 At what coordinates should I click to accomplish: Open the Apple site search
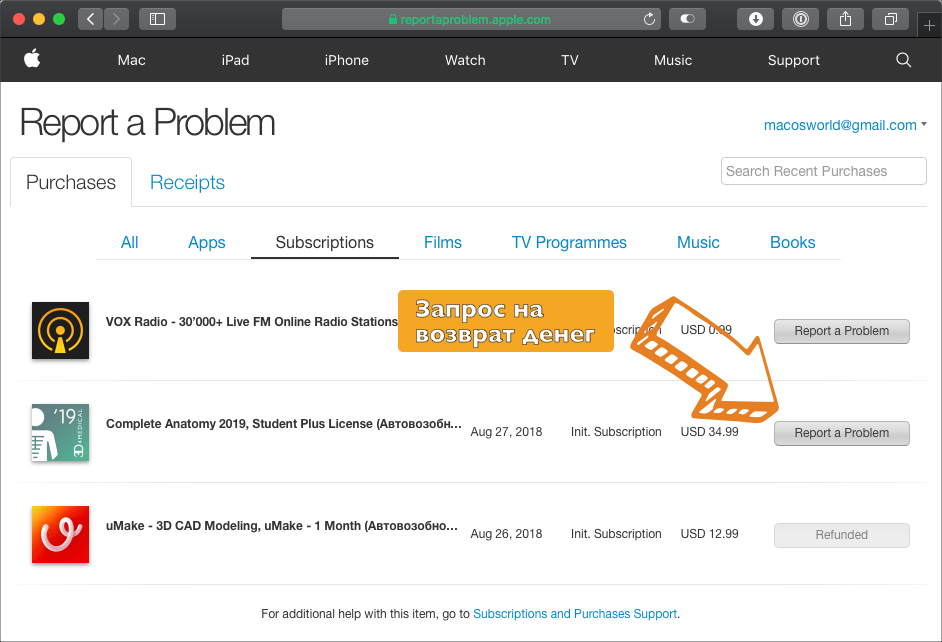904,59
